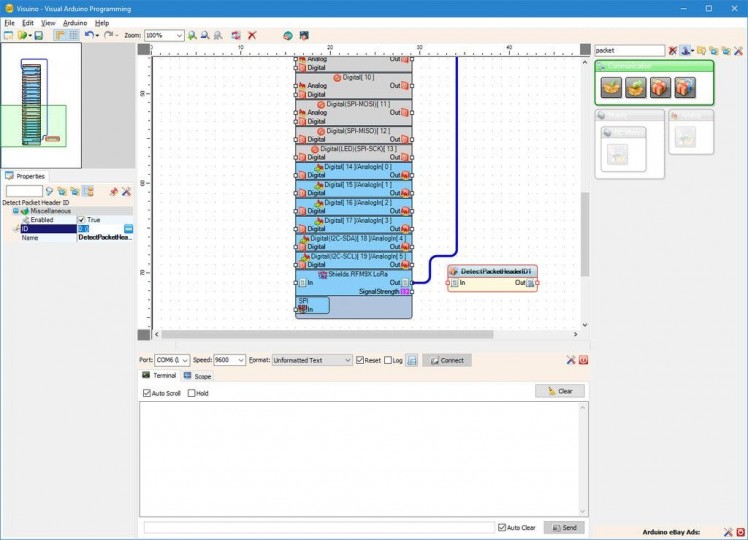
Task: Select the fourth gift-box component in Communication
Action: click(685, 88)
